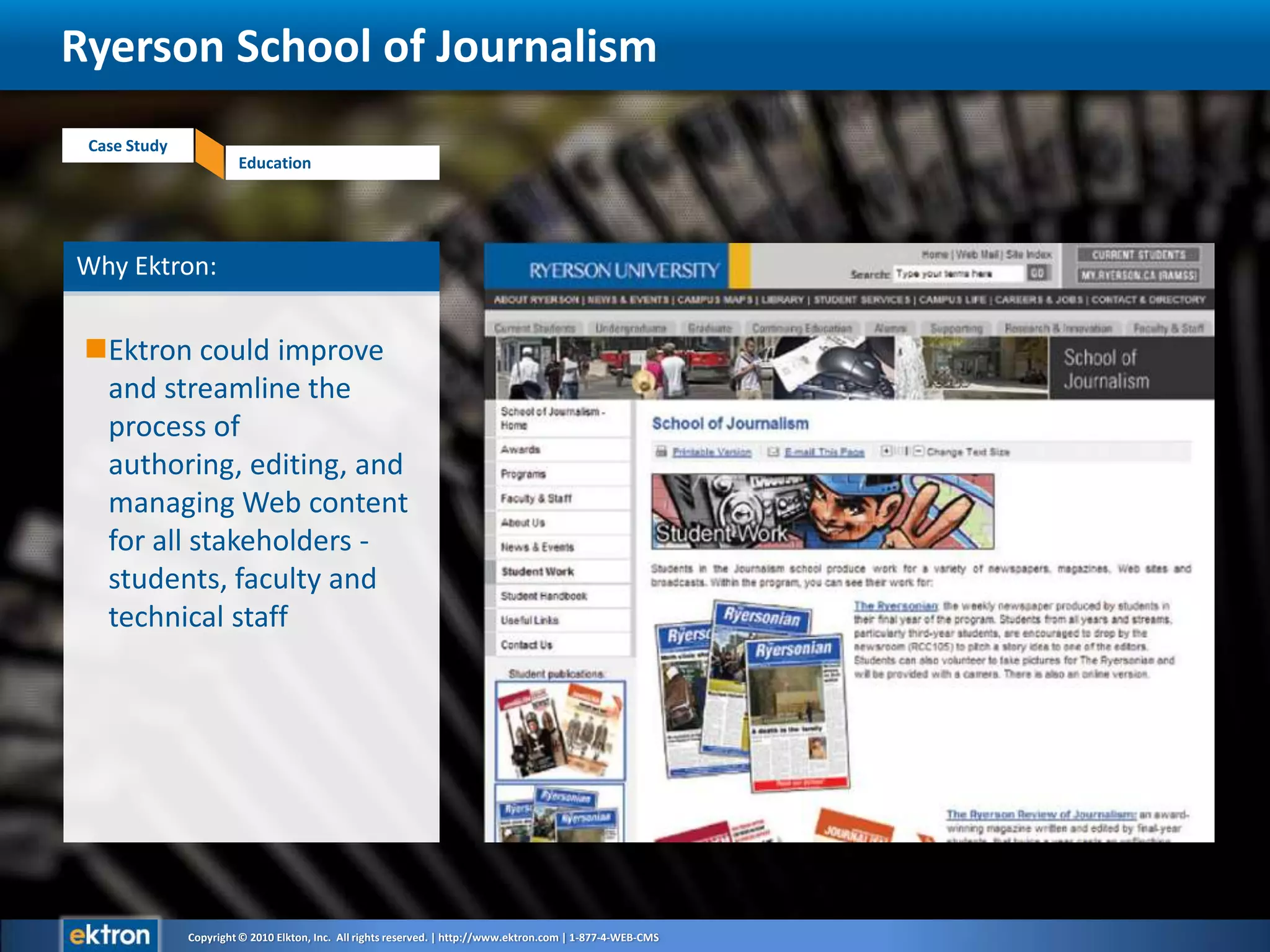
Task: Open Careers & Jobs in the navigation bar
Action: tap(1039, 300)
